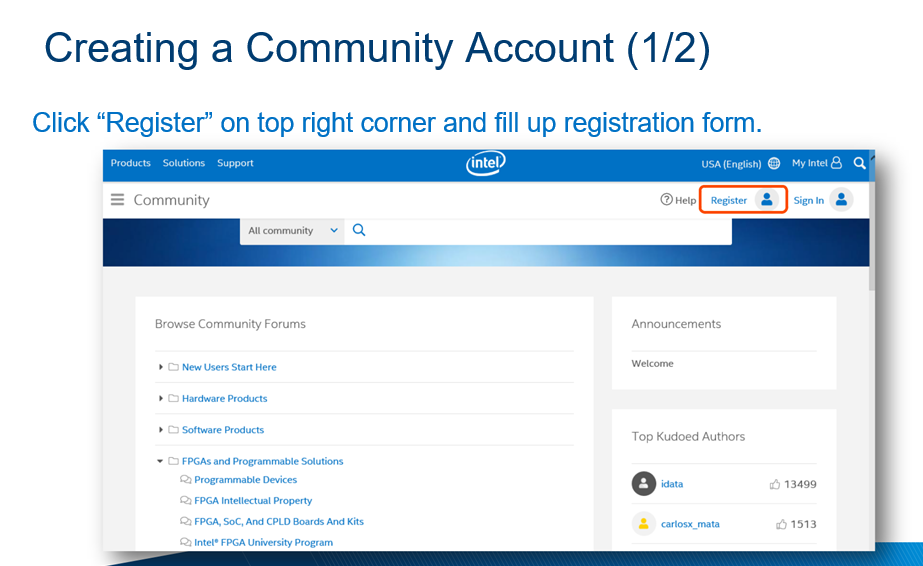Screen dimensions: 923x566
Task: Open the idata author profile link
Action: (x=672, y=484)
